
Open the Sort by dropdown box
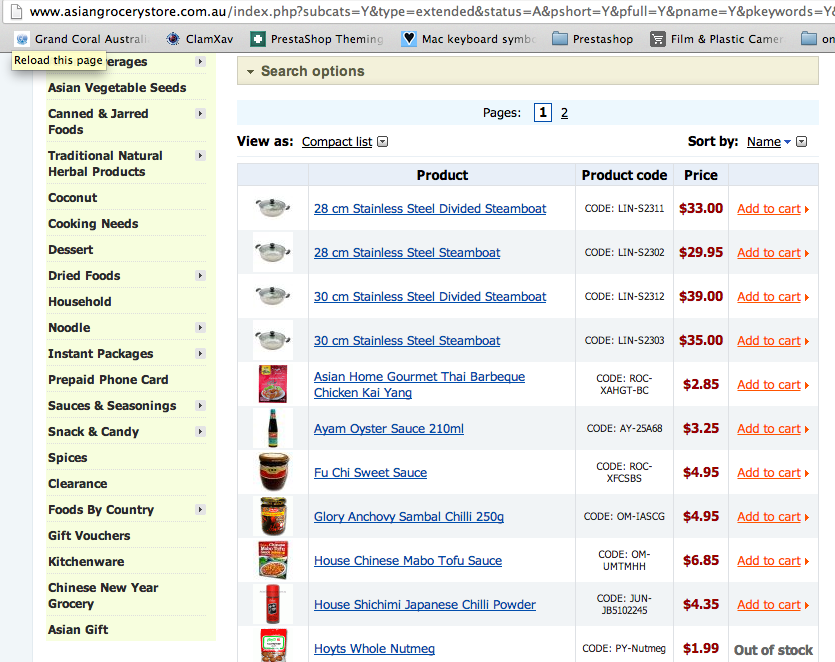pos(801,142)
